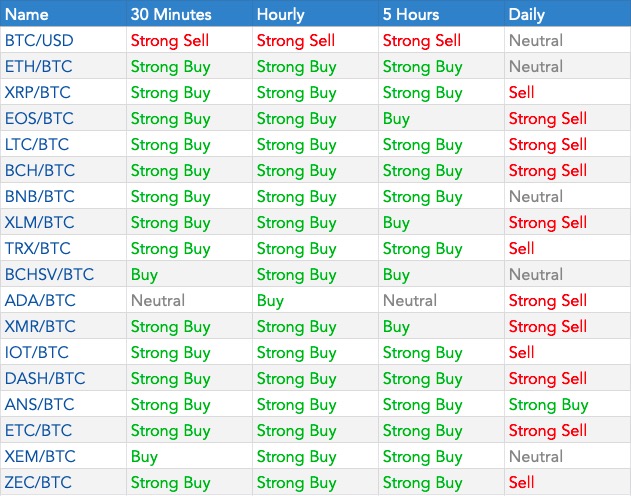Open the DASH/BTC pair link

tap(44, 378)
